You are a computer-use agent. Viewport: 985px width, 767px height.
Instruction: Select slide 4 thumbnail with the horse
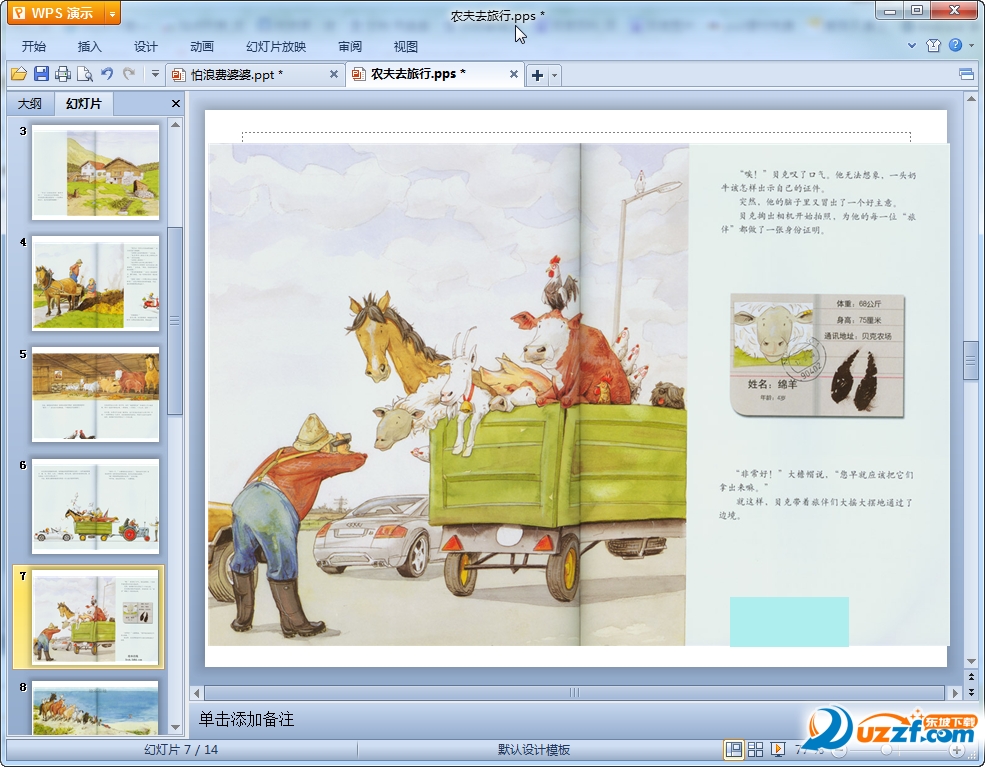point(95,283)
